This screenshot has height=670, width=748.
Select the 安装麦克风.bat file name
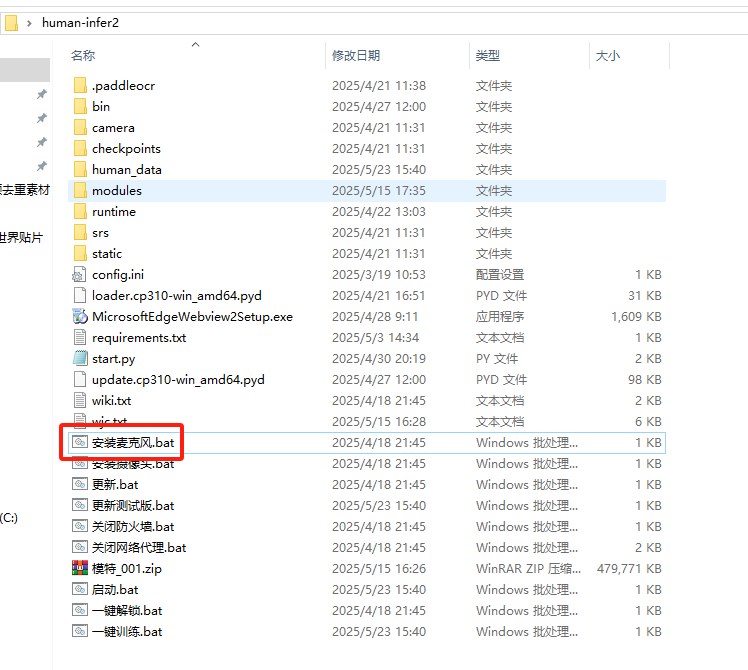133,442
